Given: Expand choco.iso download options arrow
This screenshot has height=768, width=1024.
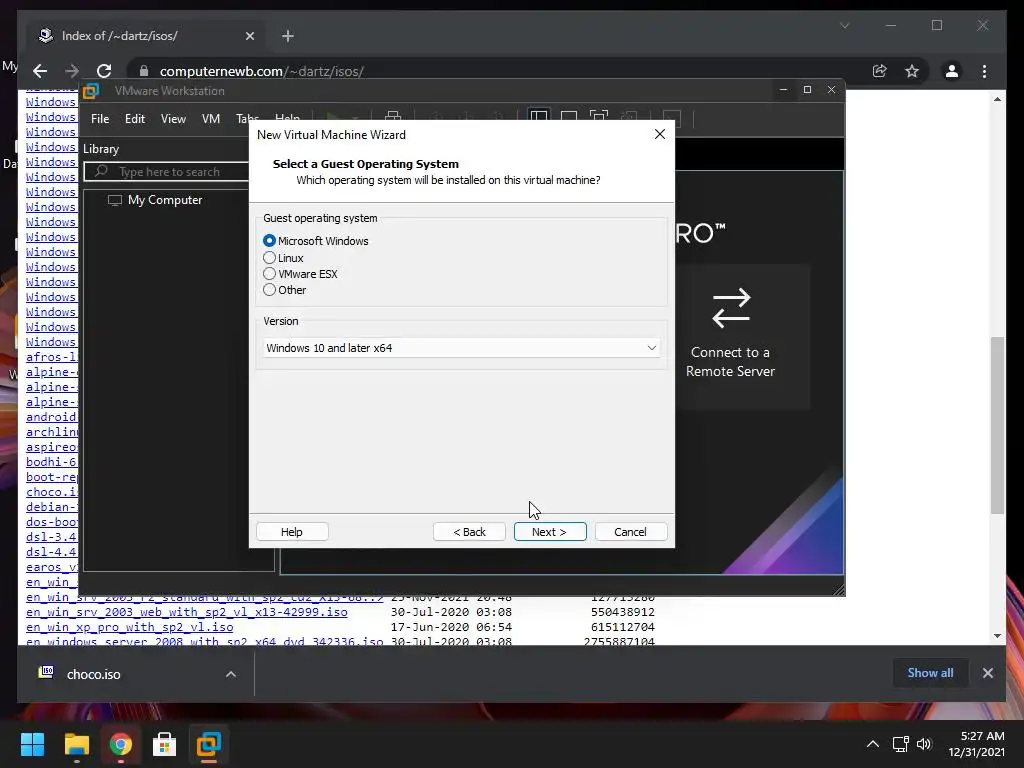Looking at the screenshot, I should click(231, 674).
